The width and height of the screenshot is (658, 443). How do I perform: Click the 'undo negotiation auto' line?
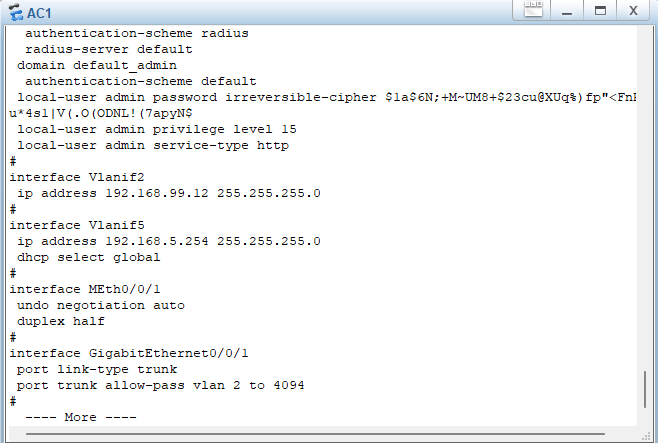pyautogui.click(x=100, y=305)
